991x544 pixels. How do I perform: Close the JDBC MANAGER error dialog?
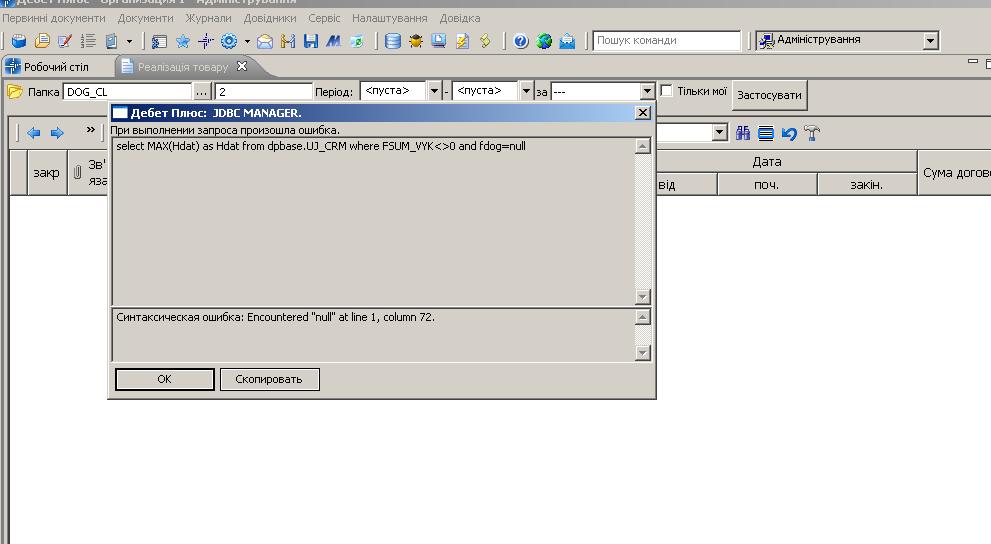(643, 112)
